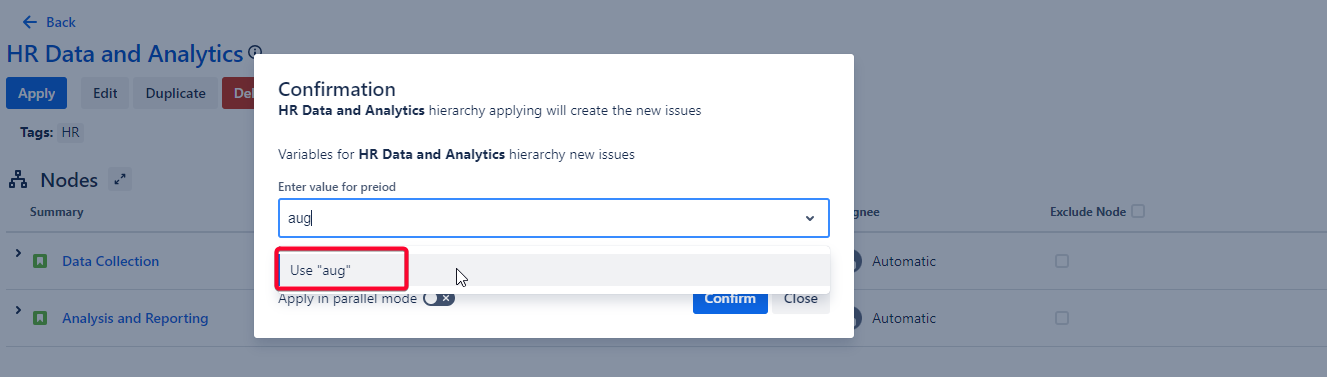
Task: Click the green Analysis and Reporting issue icon
Action: [40, 319]
